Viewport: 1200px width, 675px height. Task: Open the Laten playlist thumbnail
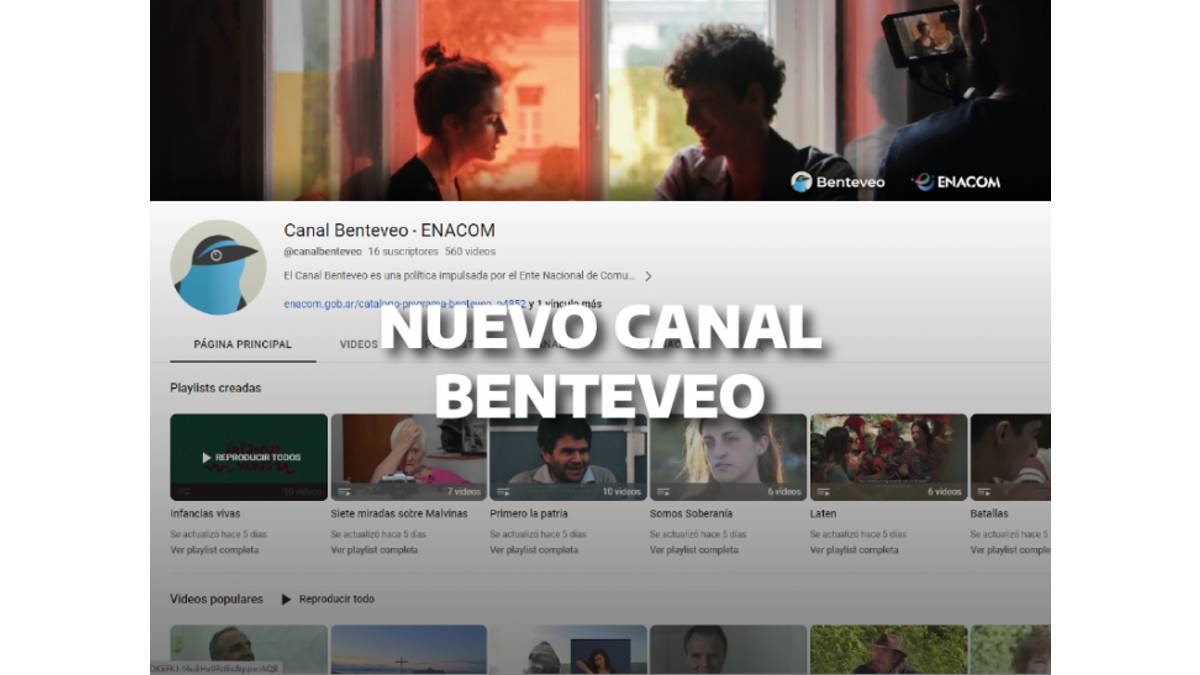pos(889,457)
